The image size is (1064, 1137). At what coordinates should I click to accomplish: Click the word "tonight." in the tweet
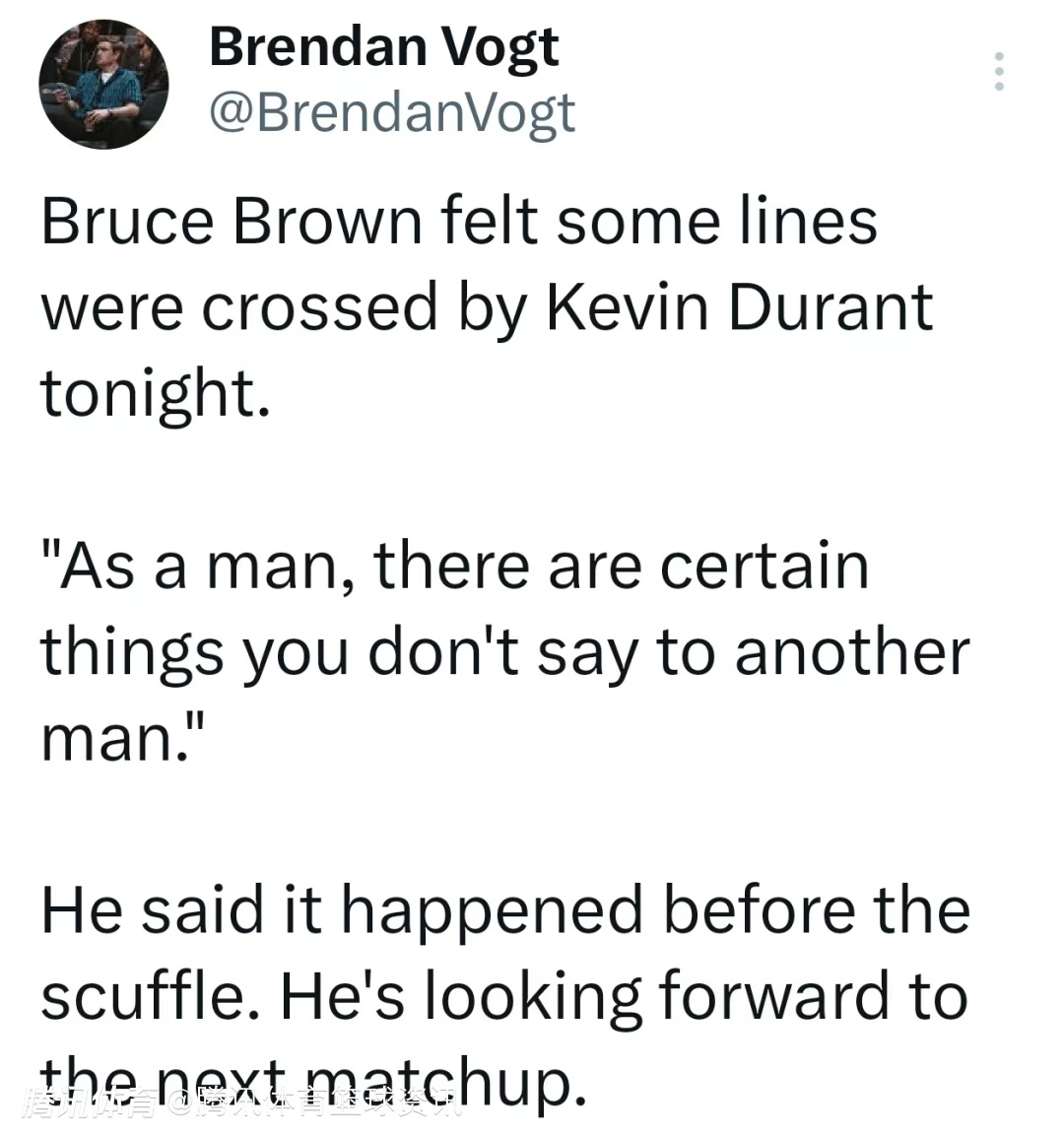coord(155,392)
